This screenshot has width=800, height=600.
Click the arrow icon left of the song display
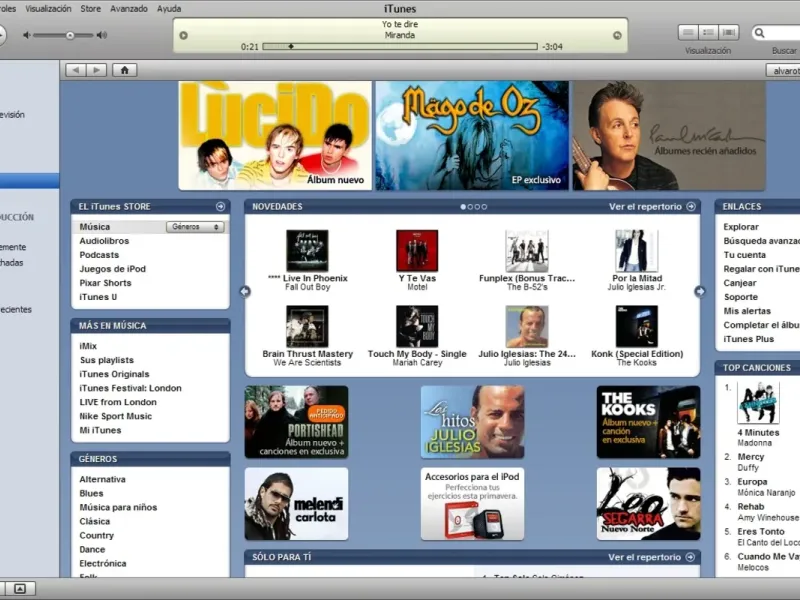click(184, 35)
